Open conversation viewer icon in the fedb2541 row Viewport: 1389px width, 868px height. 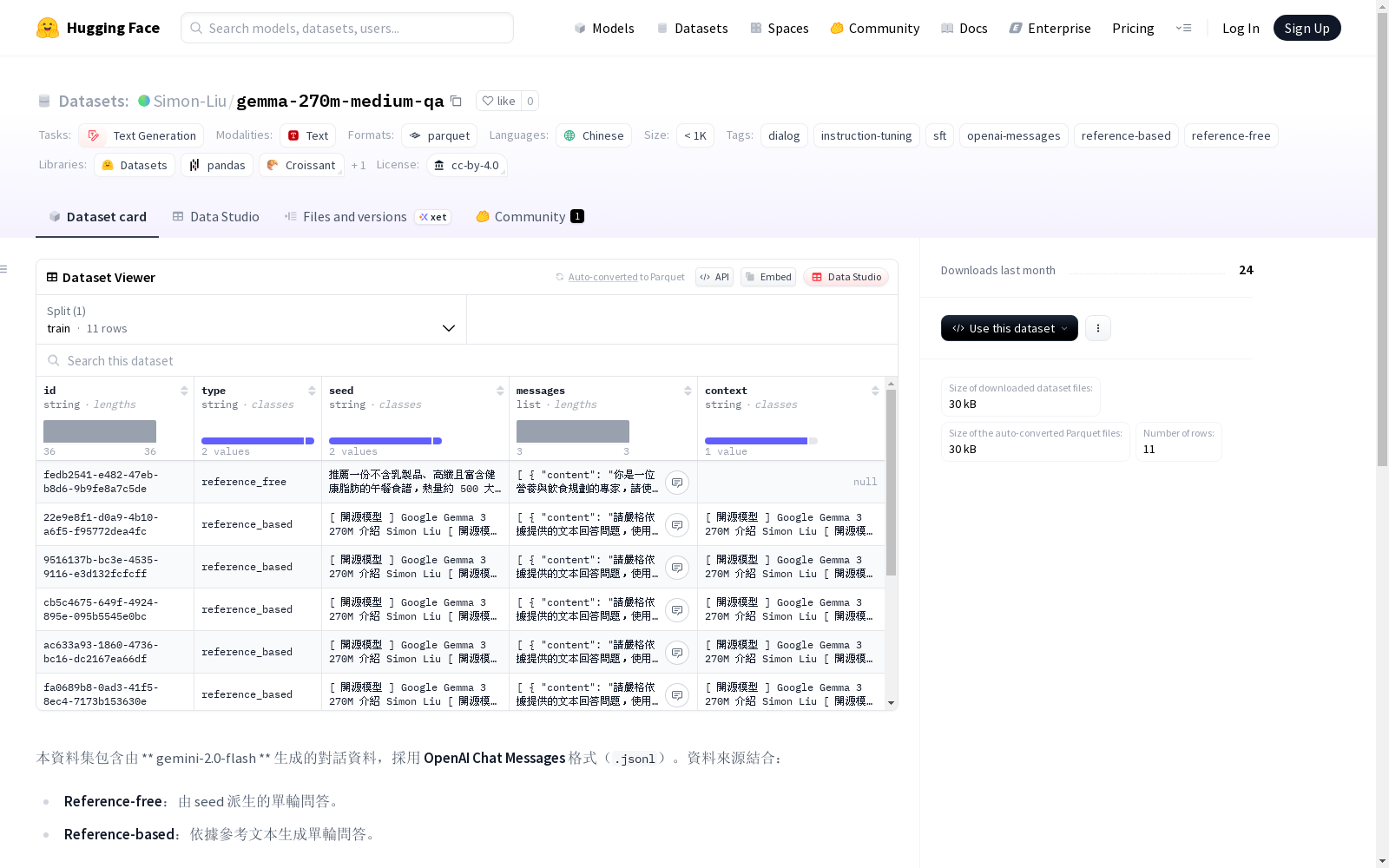677,483
